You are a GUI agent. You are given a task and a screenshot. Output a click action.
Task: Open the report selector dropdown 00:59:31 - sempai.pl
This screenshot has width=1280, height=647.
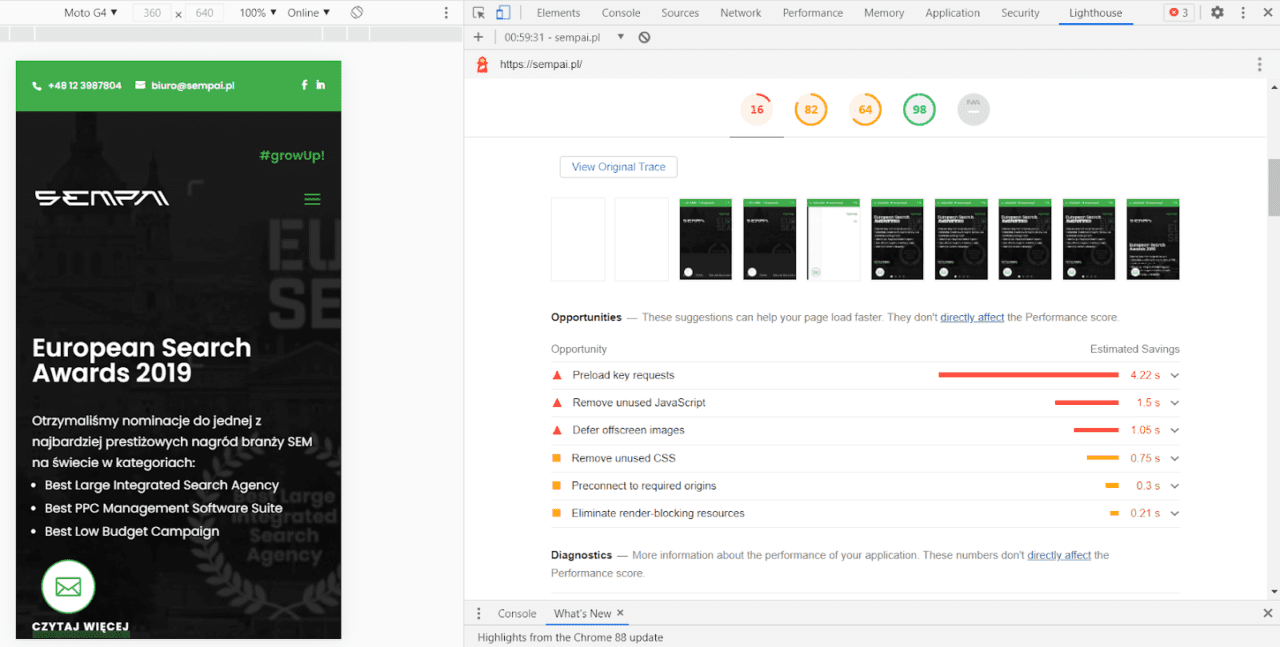point(564,37)
